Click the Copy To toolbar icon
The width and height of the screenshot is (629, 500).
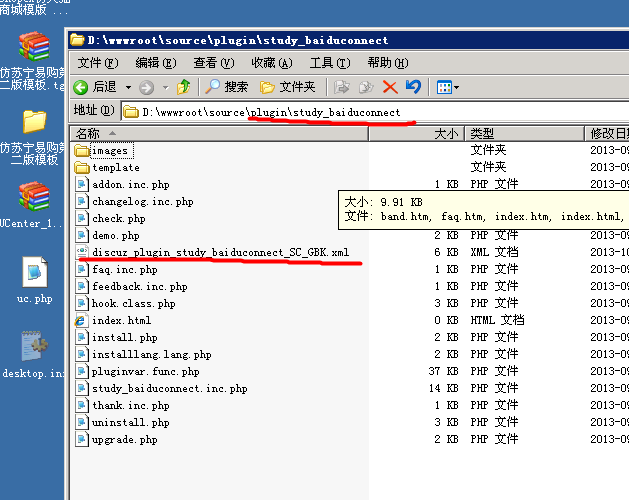[366, 87]
